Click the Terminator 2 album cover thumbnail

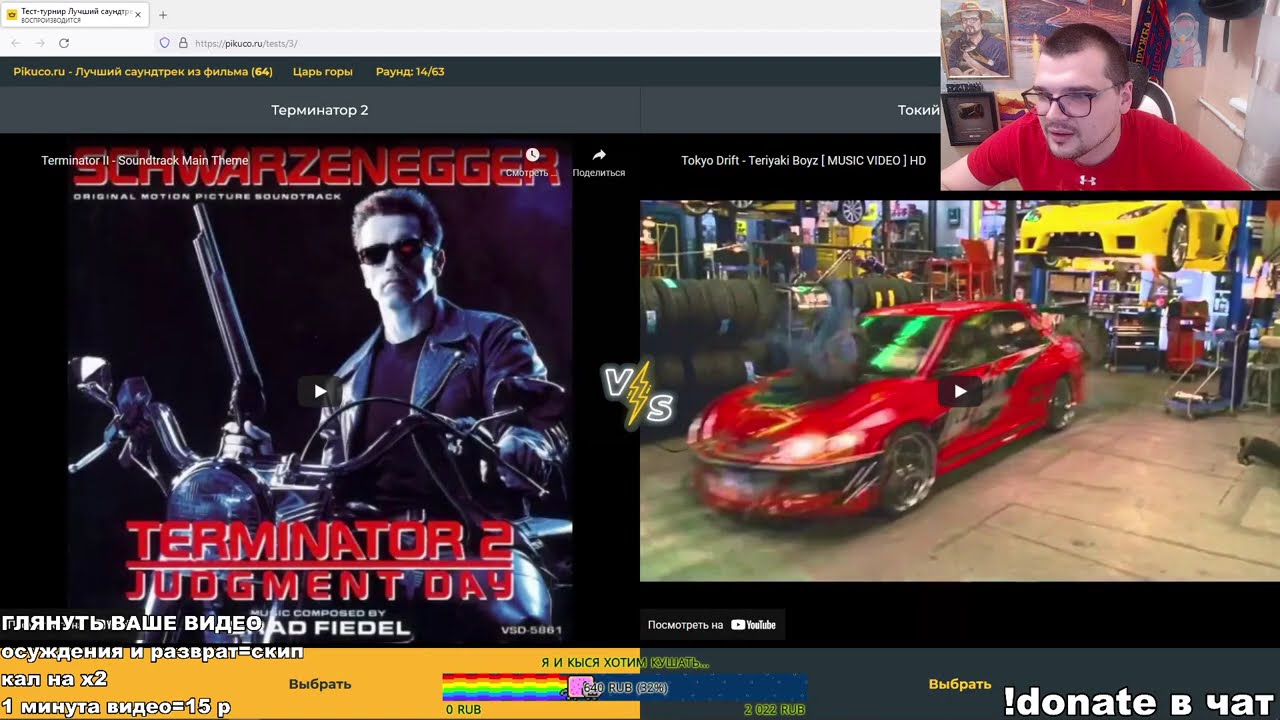[x=320, y=390]
